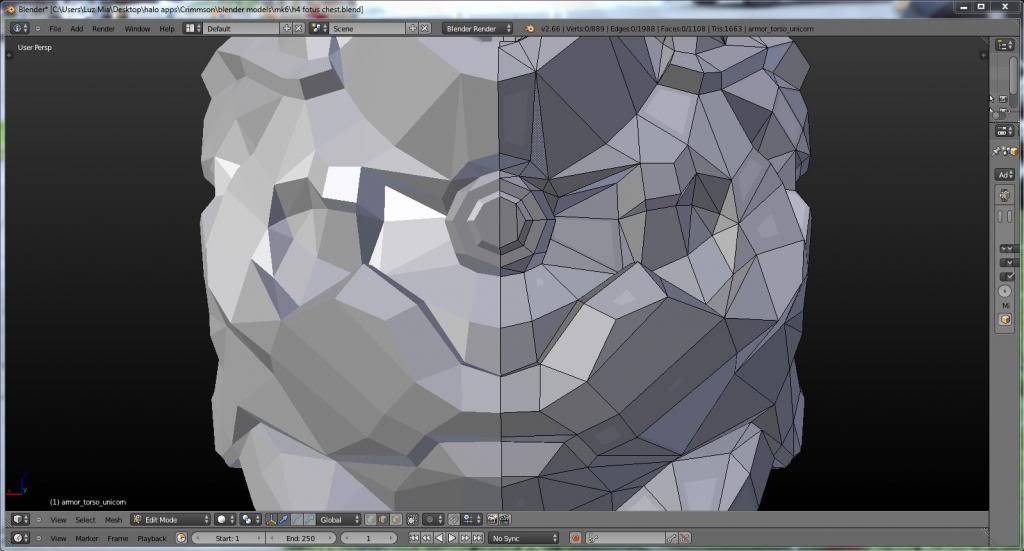
Task: Open the Render menu
Action: click(103, 29)
